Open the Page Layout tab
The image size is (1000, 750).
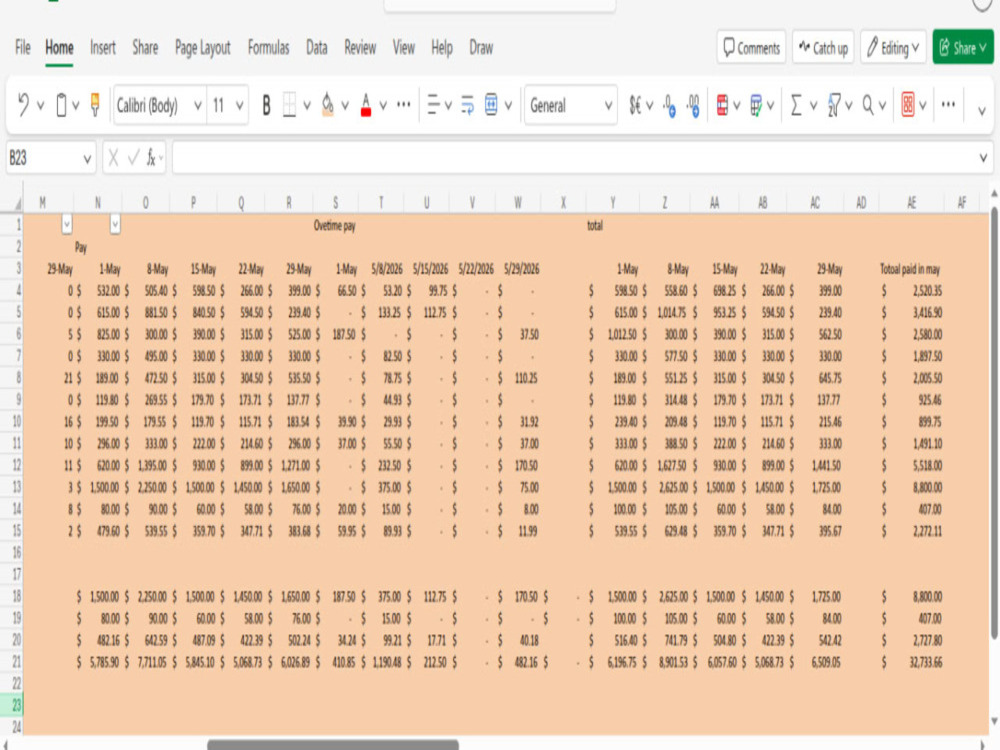pyautogui.click(x=202, y=48)
